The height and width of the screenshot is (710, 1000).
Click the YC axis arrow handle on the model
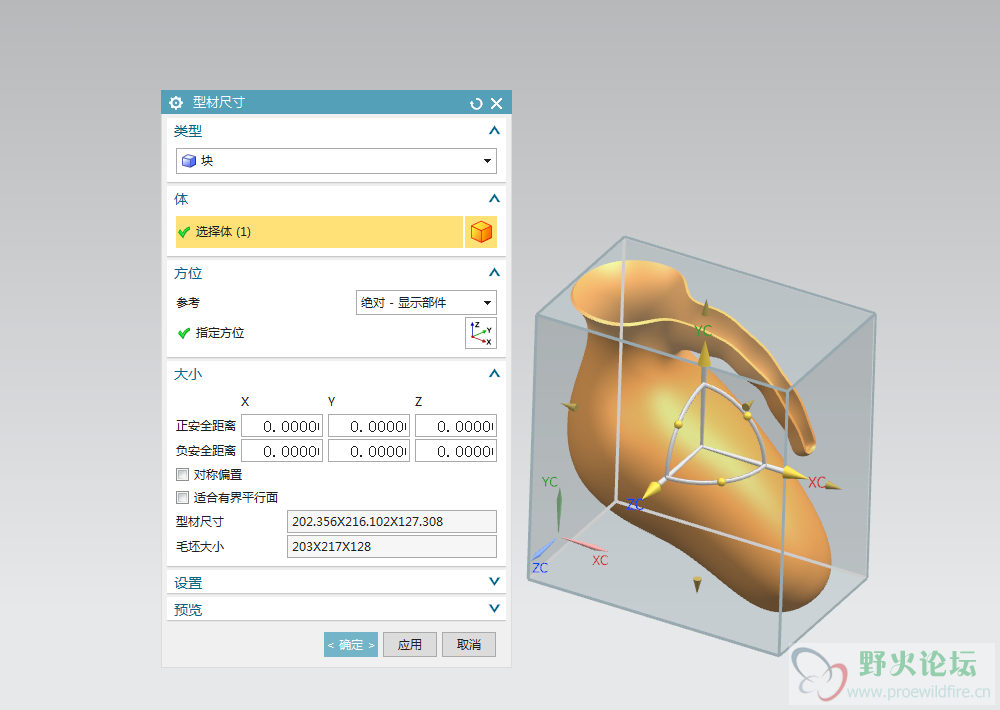pos(704,355)
